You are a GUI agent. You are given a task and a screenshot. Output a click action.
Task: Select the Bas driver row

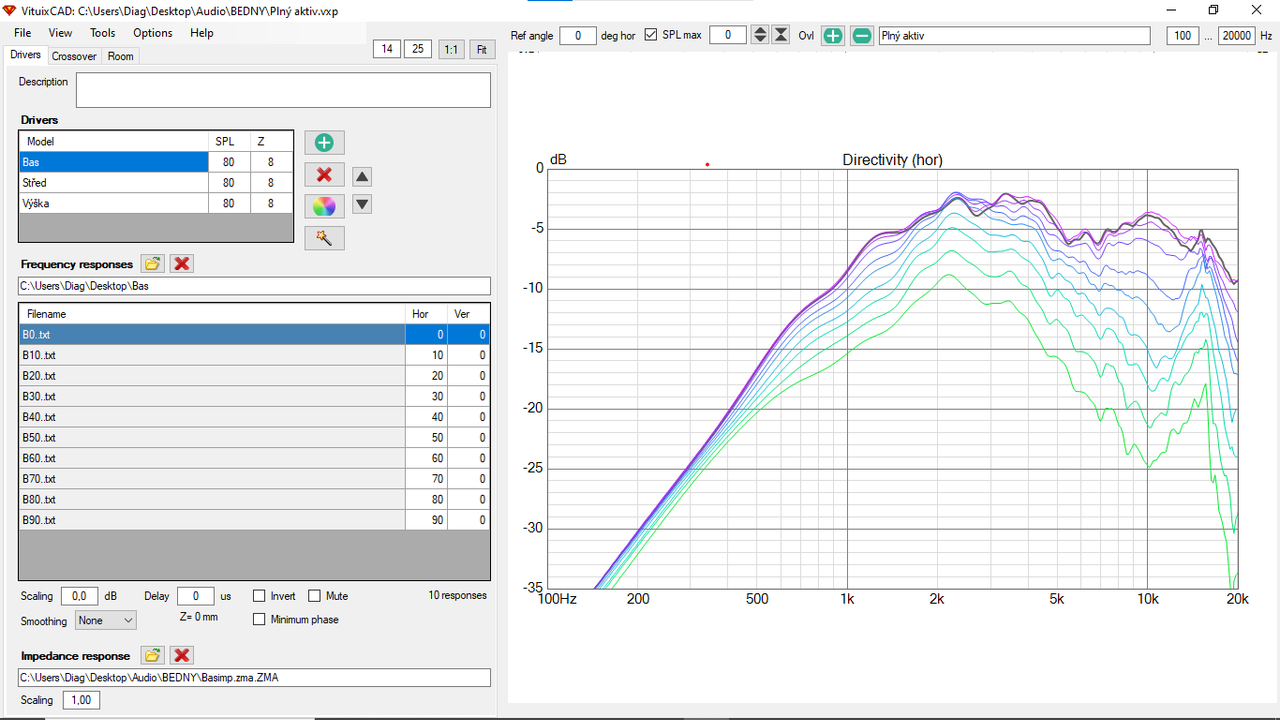click(156, 162)
